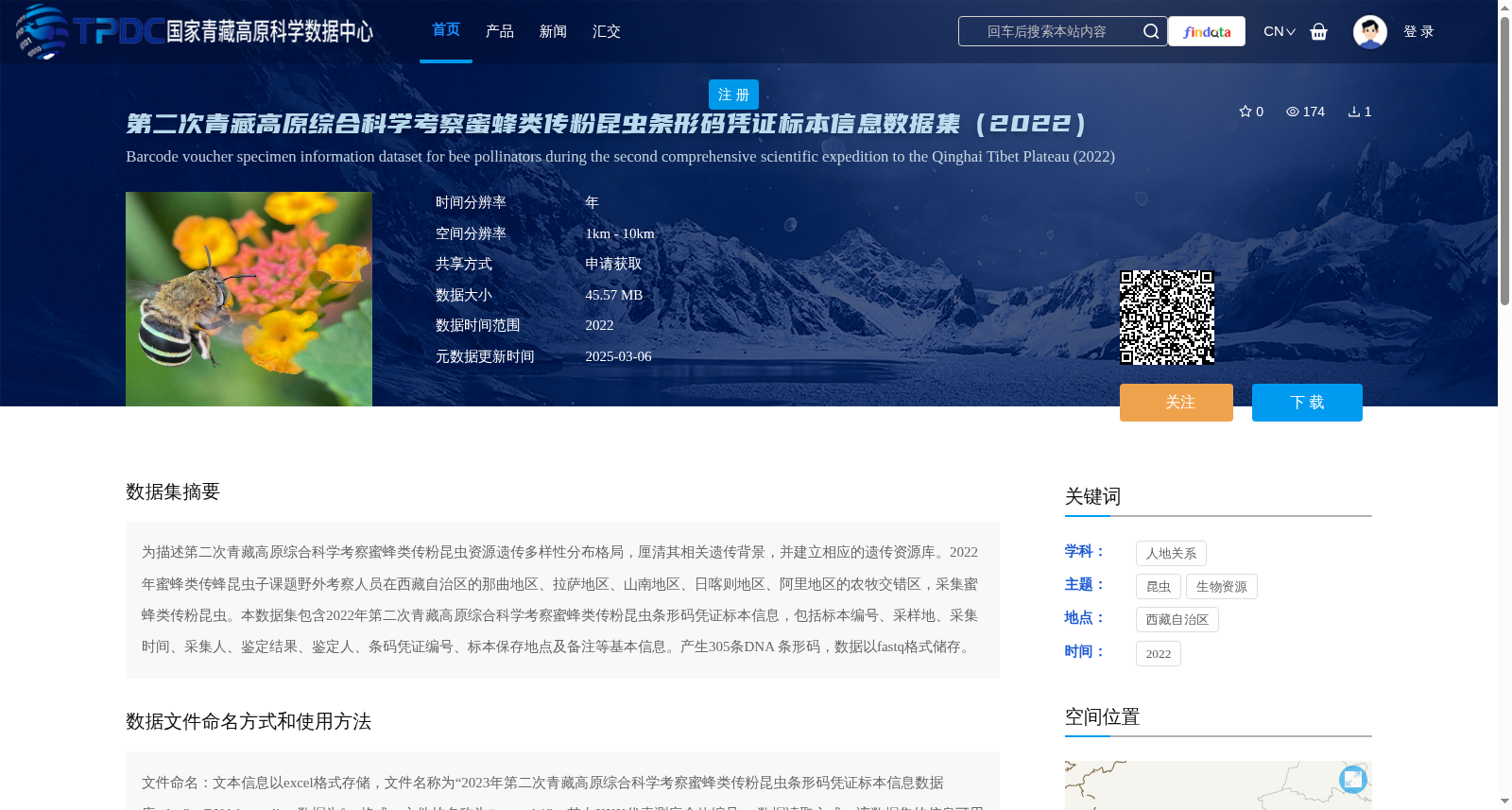Open the TPDC logo homepage link
1512x810 pixels.
(x=195, y=31)
